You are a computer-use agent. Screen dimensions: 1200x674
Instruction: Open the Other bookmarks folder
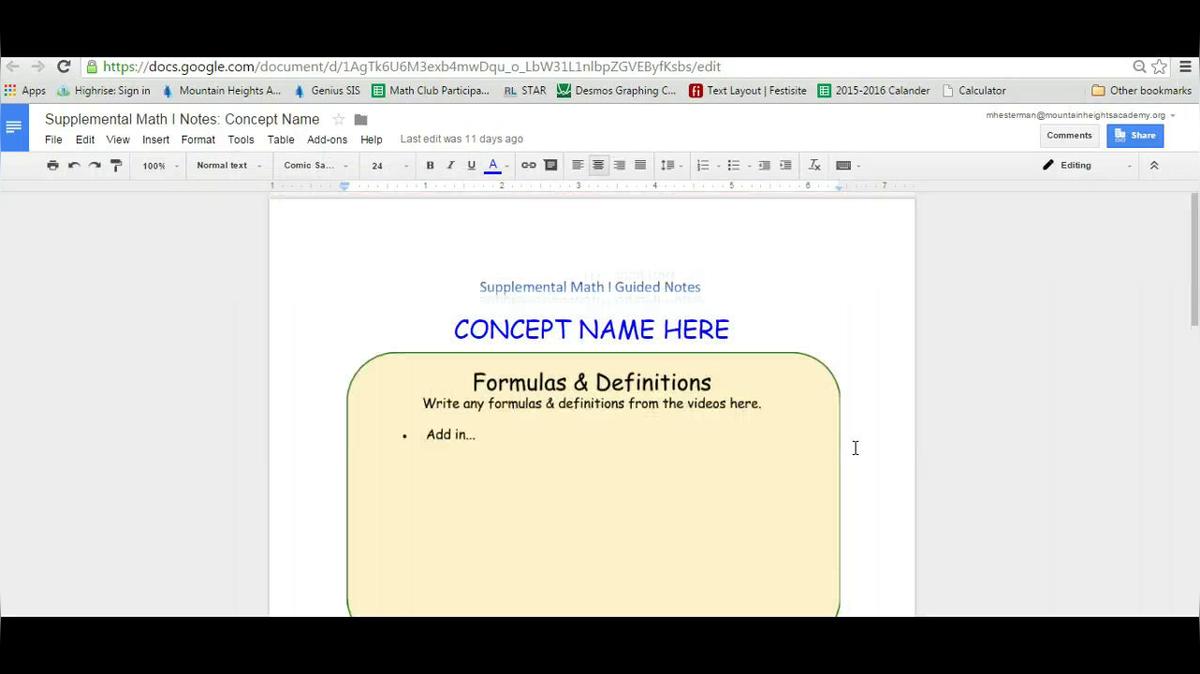coord(1141,90)
